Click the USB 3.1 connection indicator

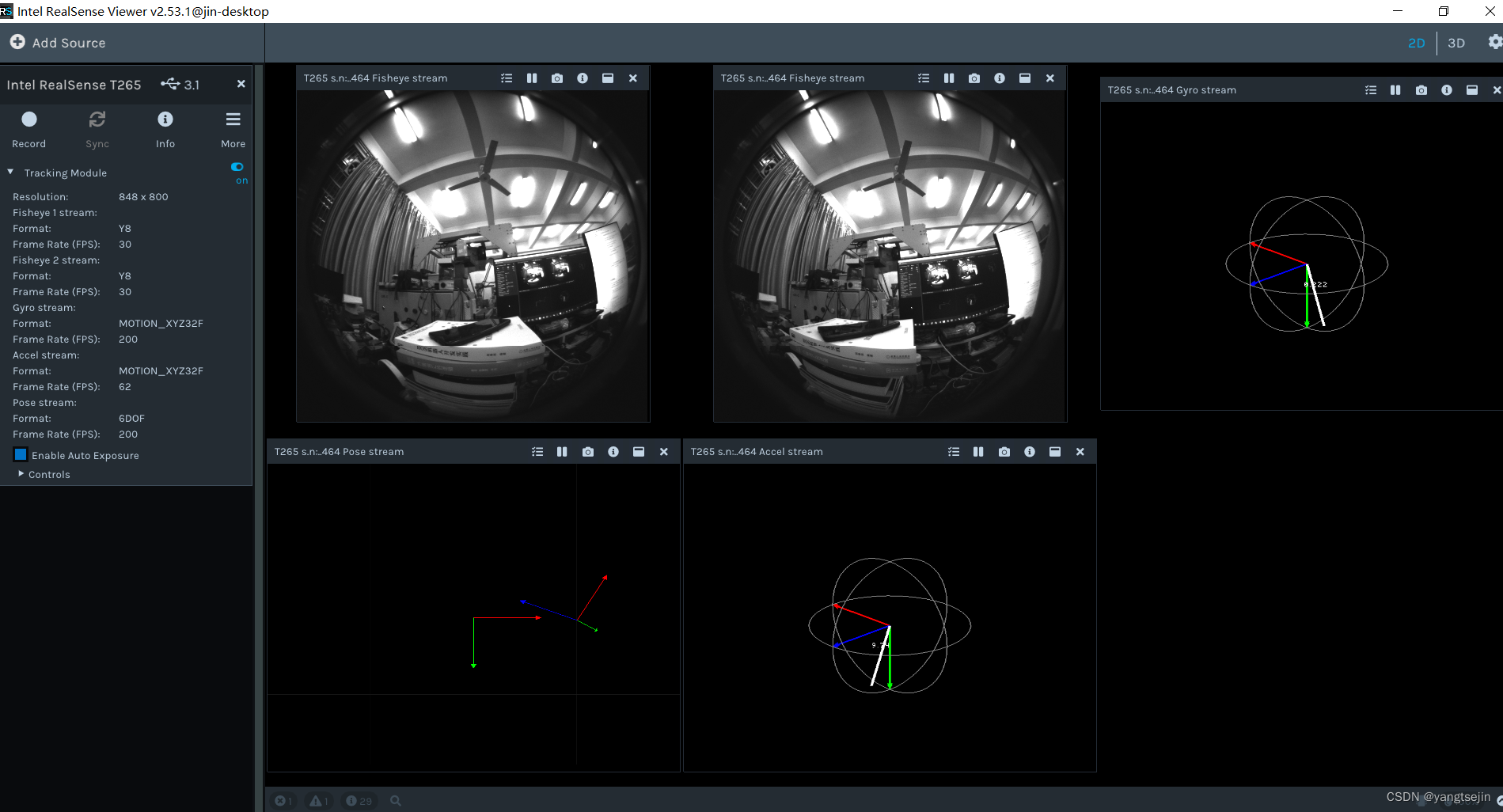coord(180,84)
